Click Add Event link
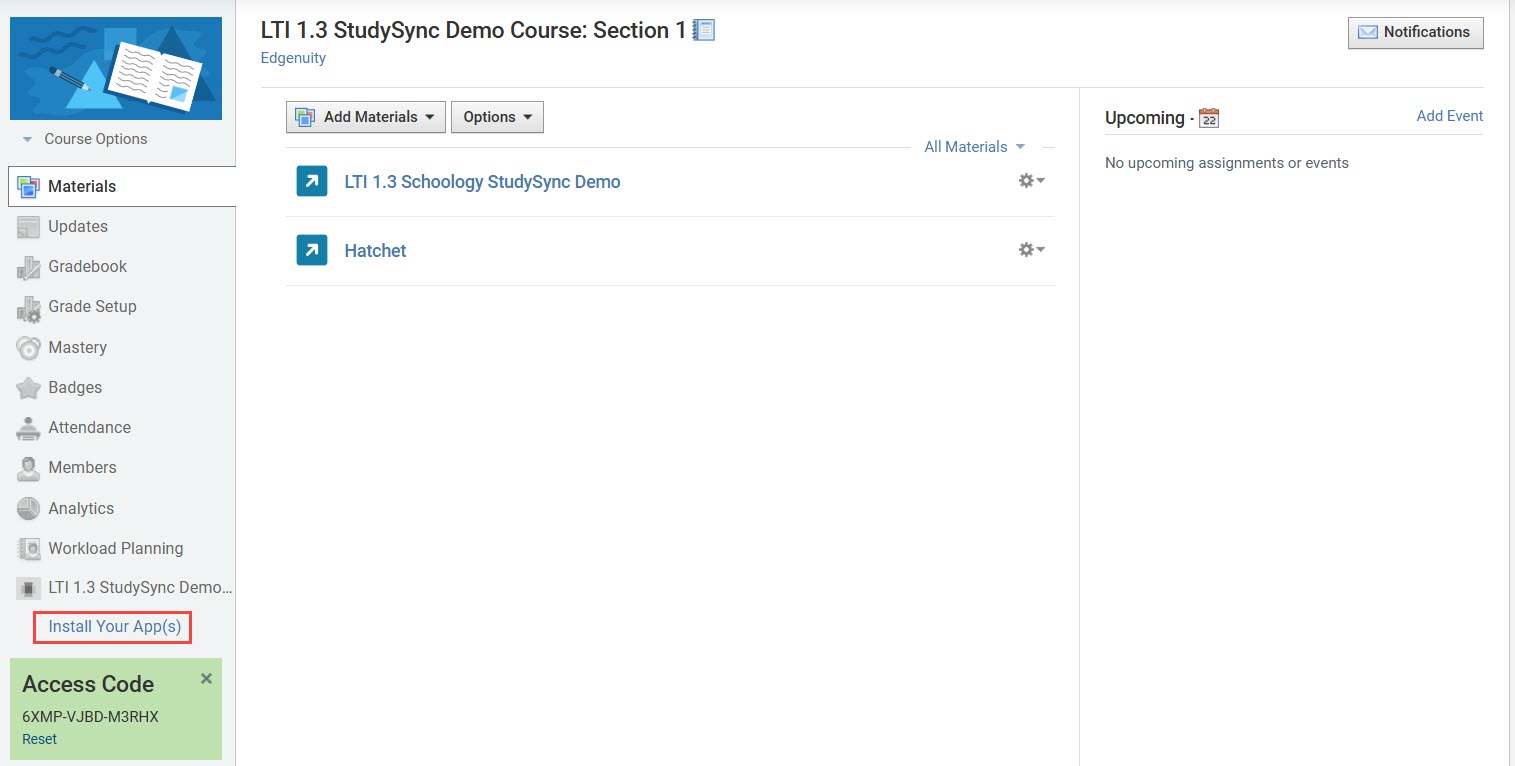1515x766 pixels. click(1450, 116)
